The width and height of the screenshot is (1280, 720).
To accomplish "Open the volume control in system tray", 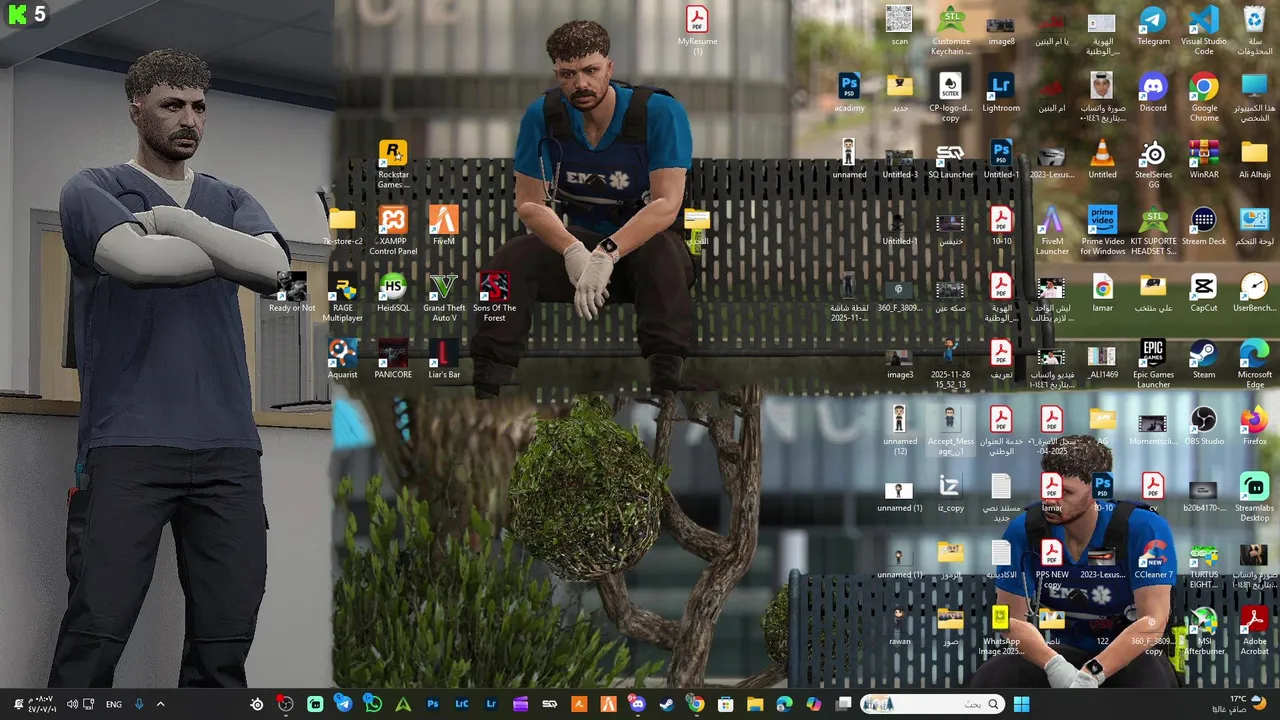I will (73, 704).
